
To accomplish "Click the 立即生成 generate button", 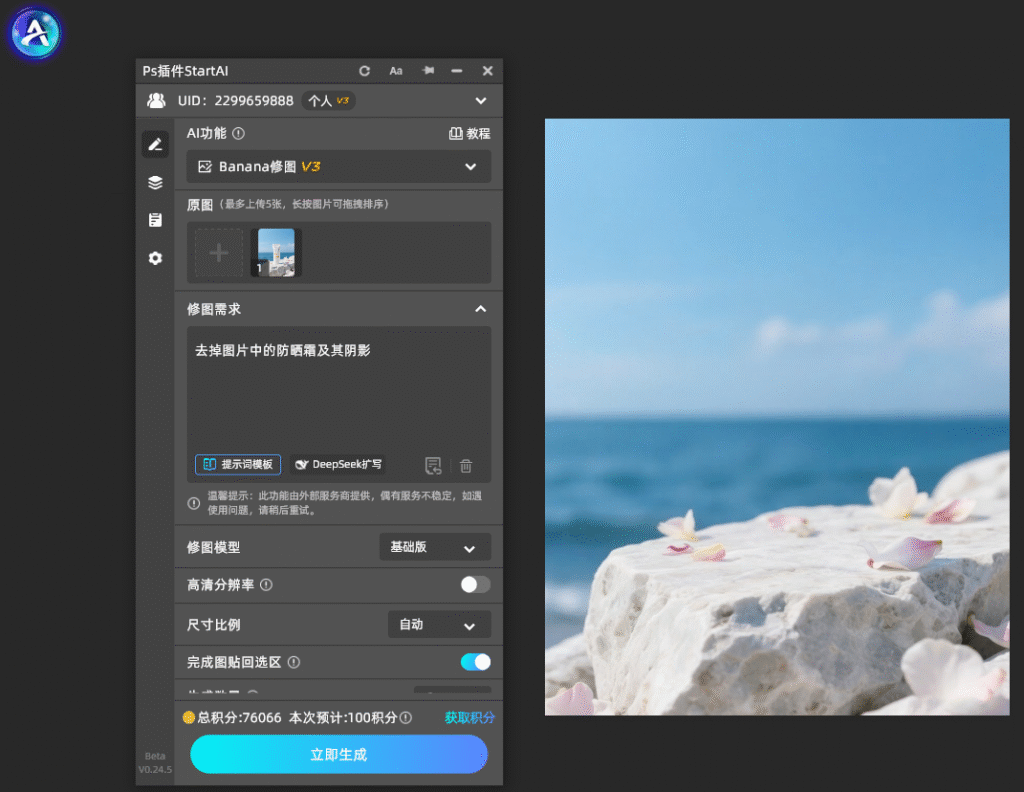I will 339,754.
